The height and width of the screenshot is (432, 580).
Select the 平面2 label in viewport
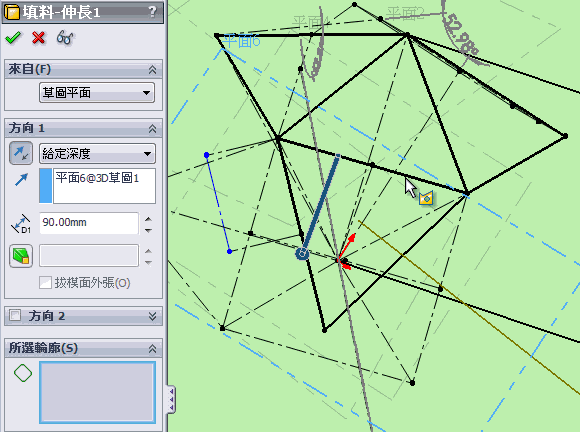(x=404, y=14)
